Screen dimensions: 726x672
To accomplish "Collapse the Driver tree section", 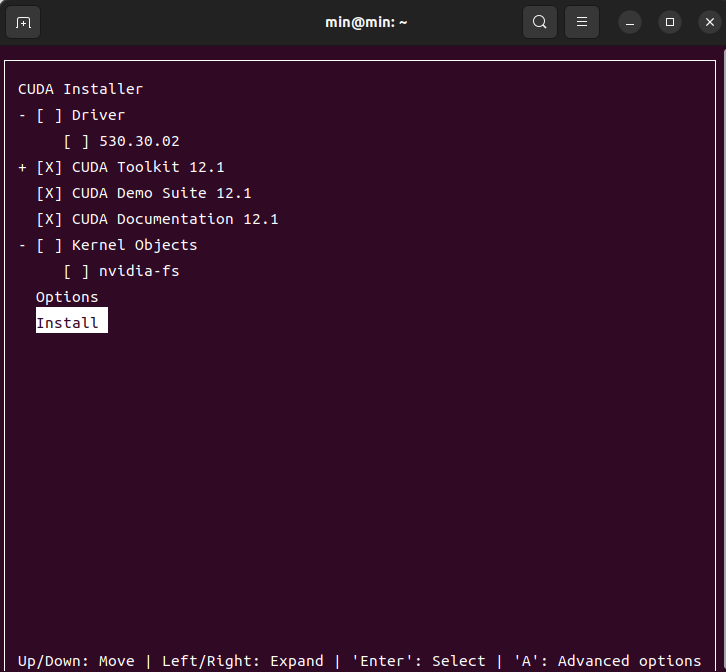I will 22,115.
